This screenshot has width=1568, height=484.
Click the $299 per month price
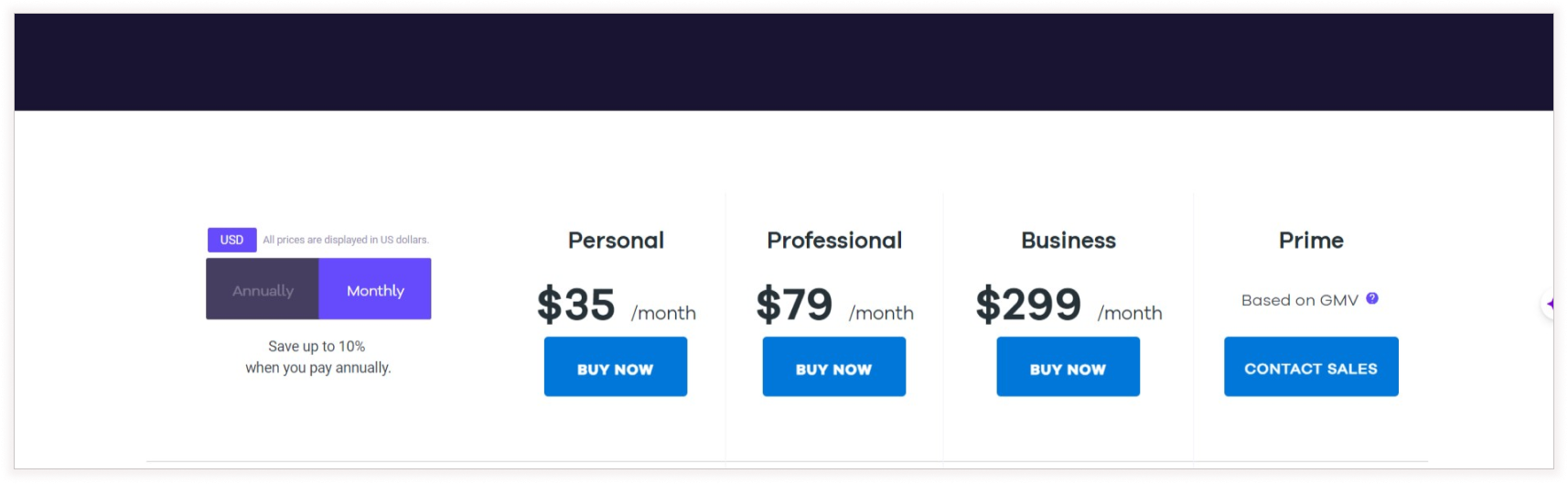[x=1028, y=305]
